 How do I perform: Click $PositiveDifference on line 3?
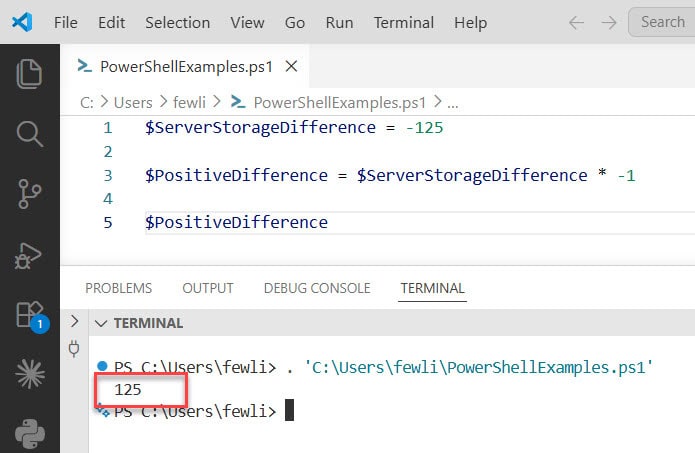point(236,176)
